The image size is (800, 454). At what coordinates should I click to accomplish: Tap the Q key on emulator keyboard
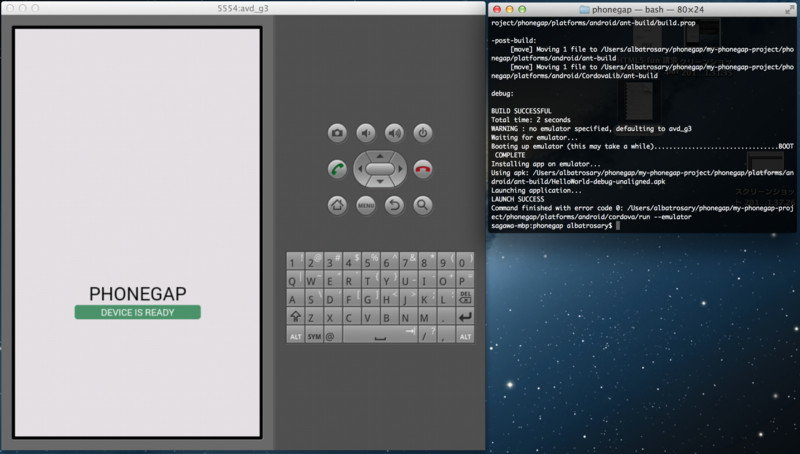(x=295, y=280)
